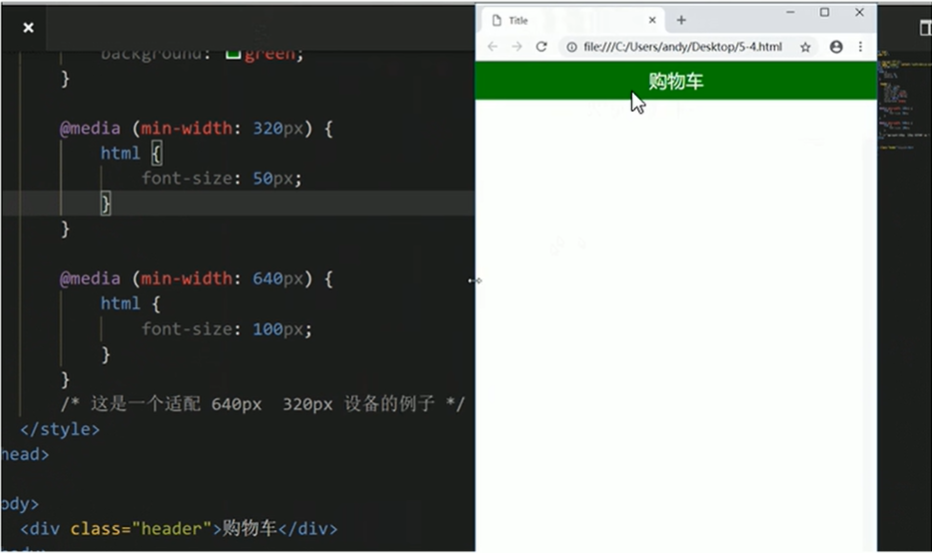Screen dimensions: 932x553
Task: Click the 购物车 header in the page
Action: 676,81
